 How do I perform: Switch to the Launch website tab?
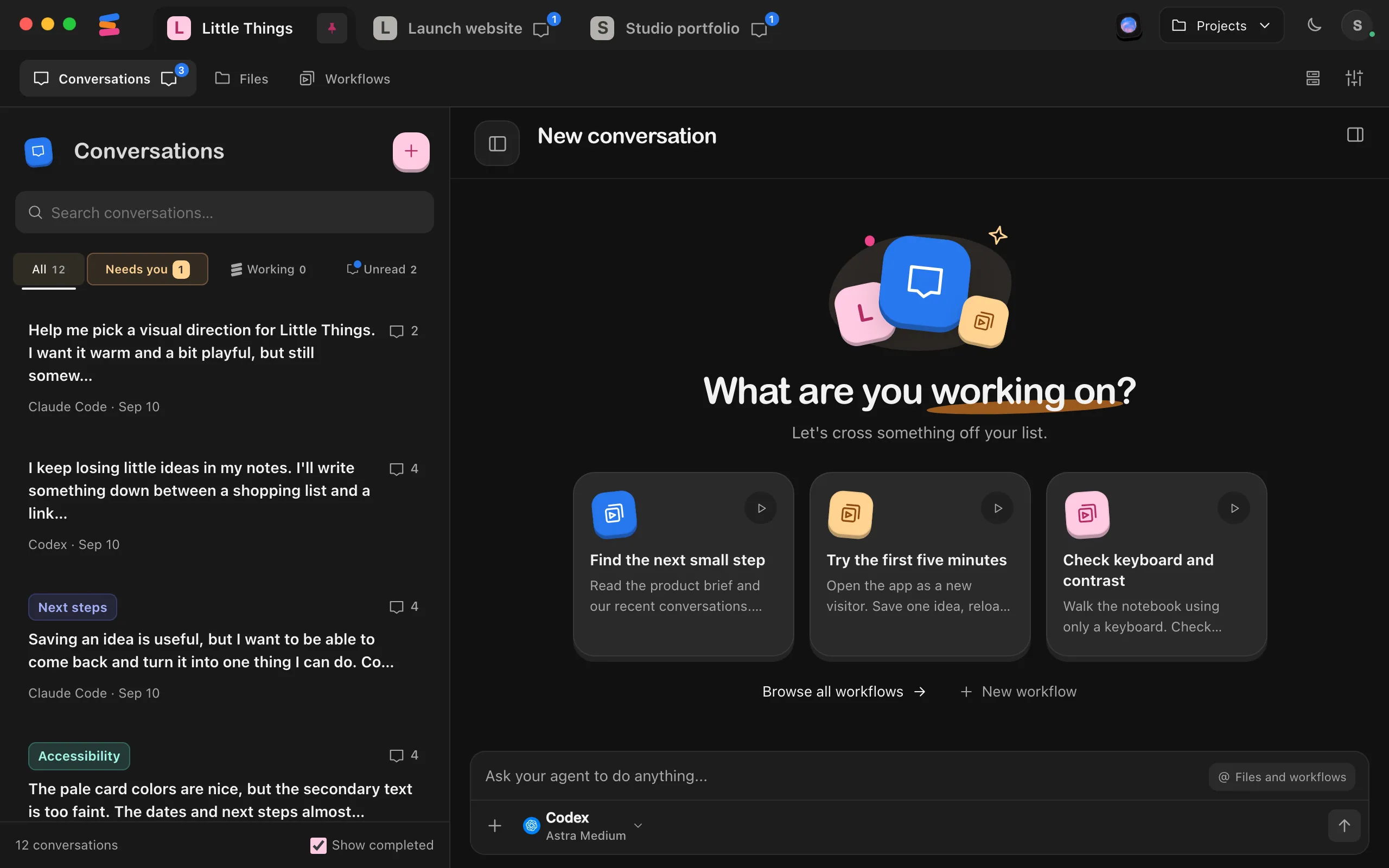[x=465, y=28]
